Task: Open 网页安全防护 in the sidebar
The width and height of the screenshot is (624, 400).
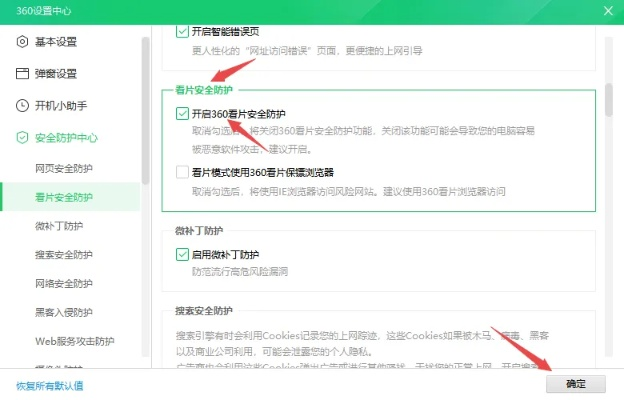Action: [64, 168]
